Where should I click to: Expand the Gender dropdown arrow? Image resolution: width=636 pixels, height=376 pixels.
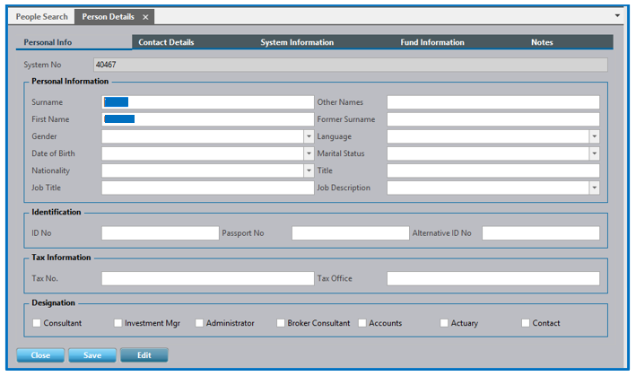(x=309, y=136)
